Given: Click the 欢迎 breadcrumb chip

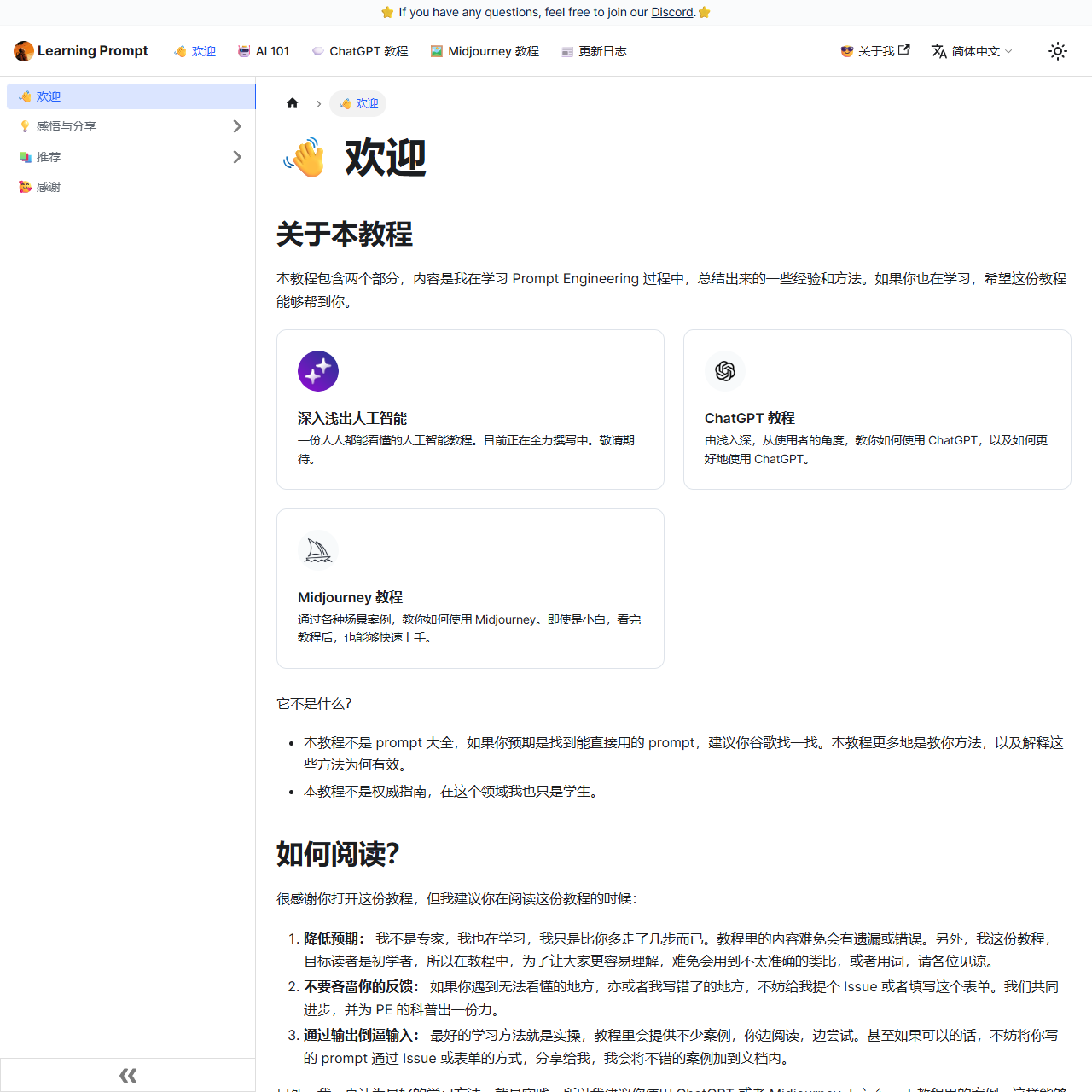Looking at the screenshot, I should [358, 103].
